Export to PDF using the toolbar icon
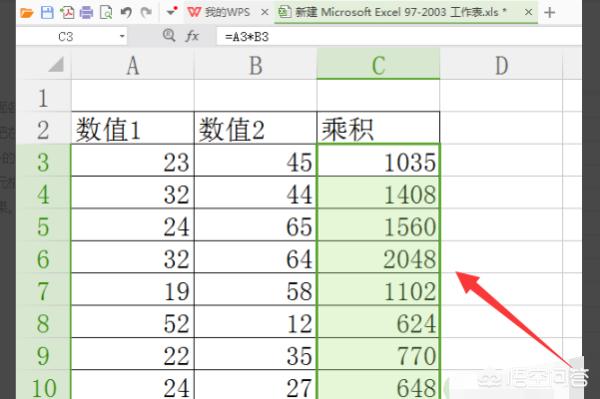 pos(67,13)
